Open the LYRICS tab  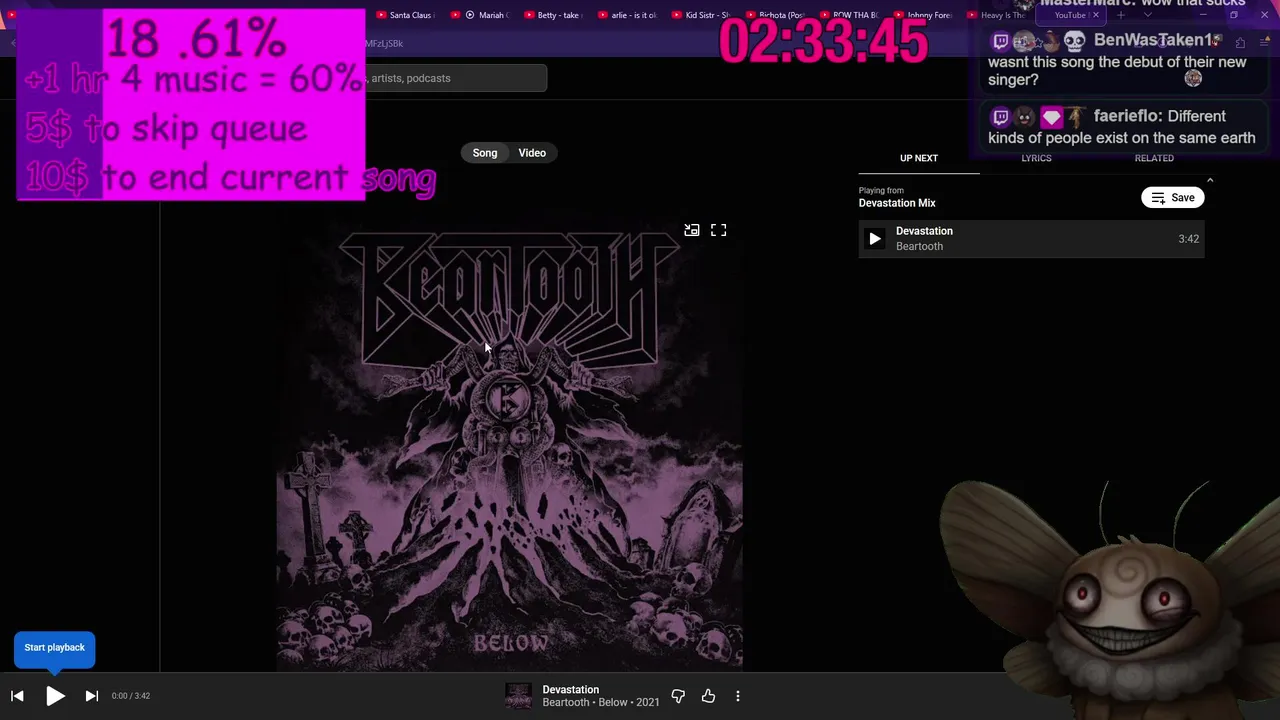(1036, 158)
